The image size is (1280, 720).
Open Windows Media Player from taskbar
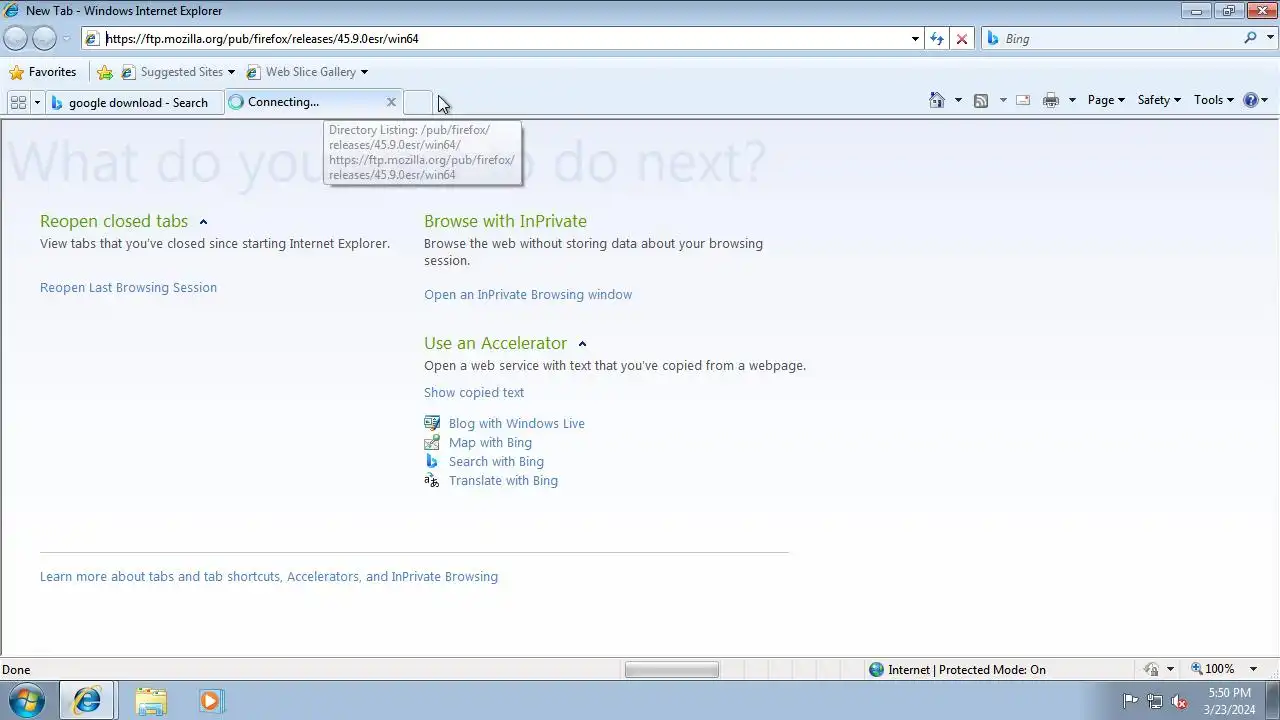210,701
